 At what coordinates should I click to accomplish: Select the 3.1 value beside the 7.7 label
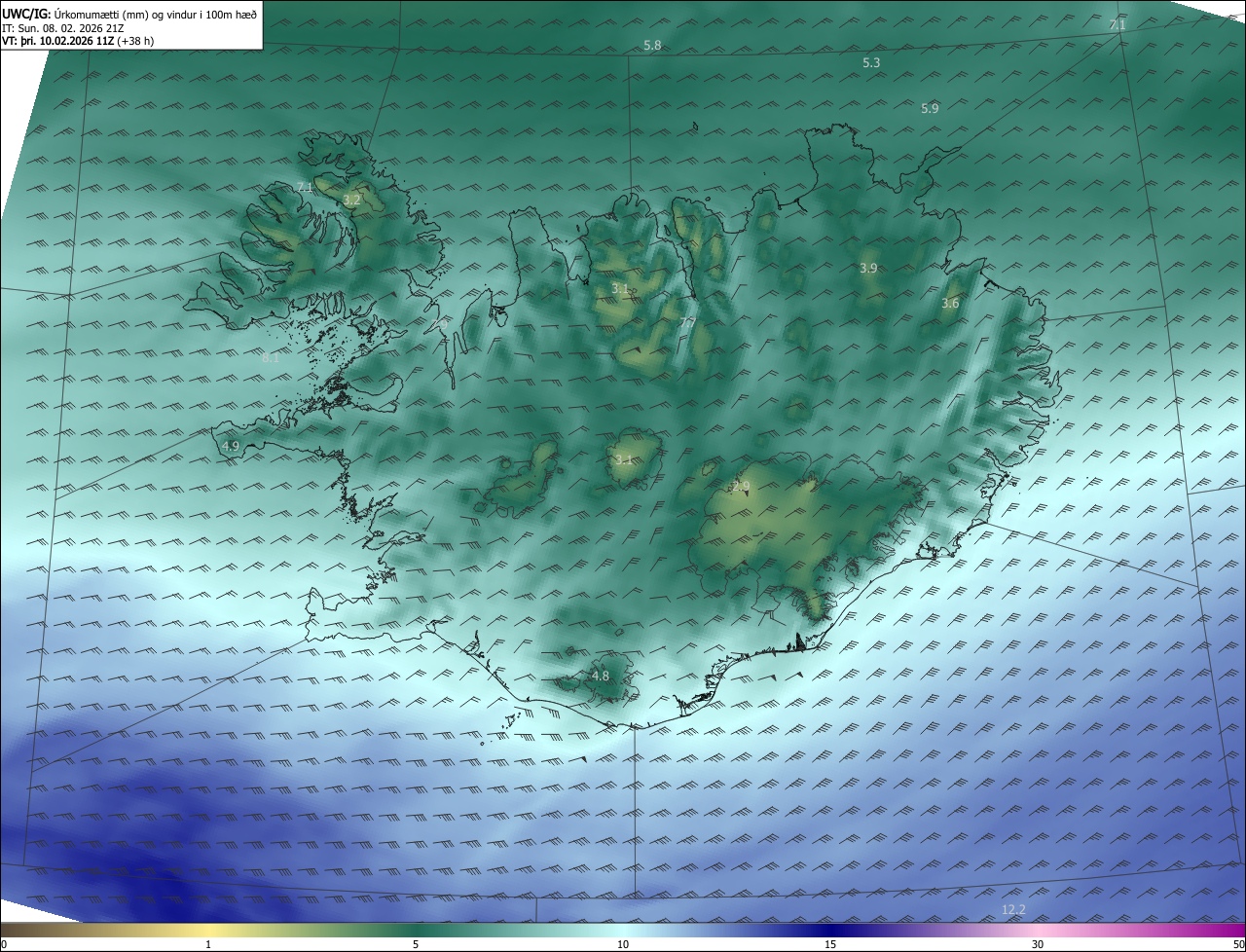[x=620, y=289]
